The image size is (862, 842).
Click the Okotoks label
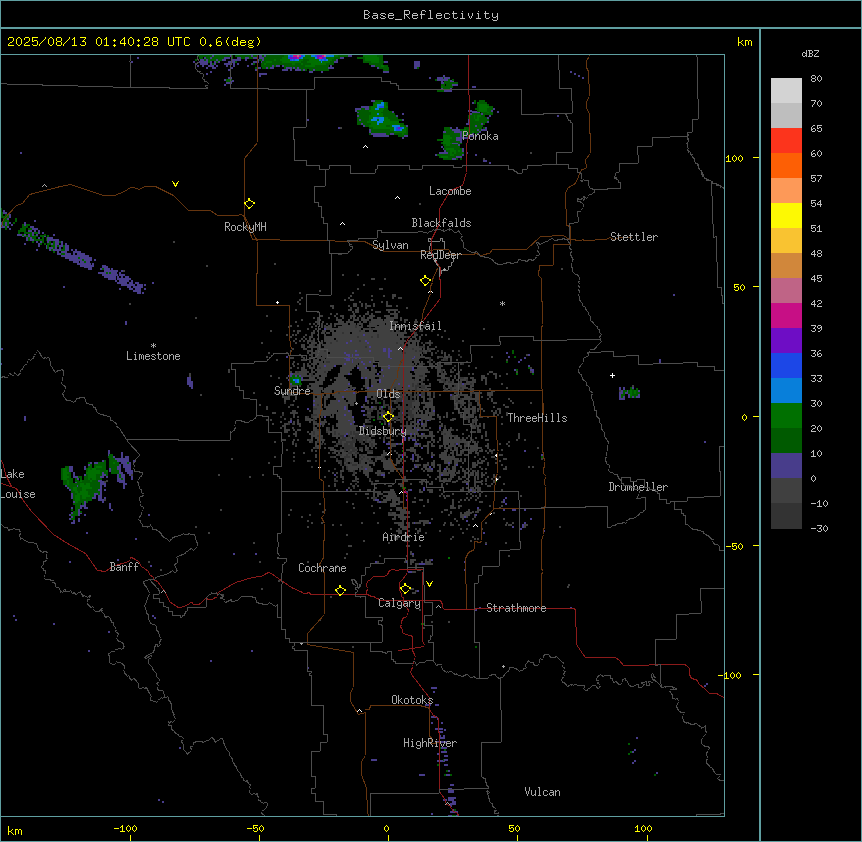[x=412, y=700]
